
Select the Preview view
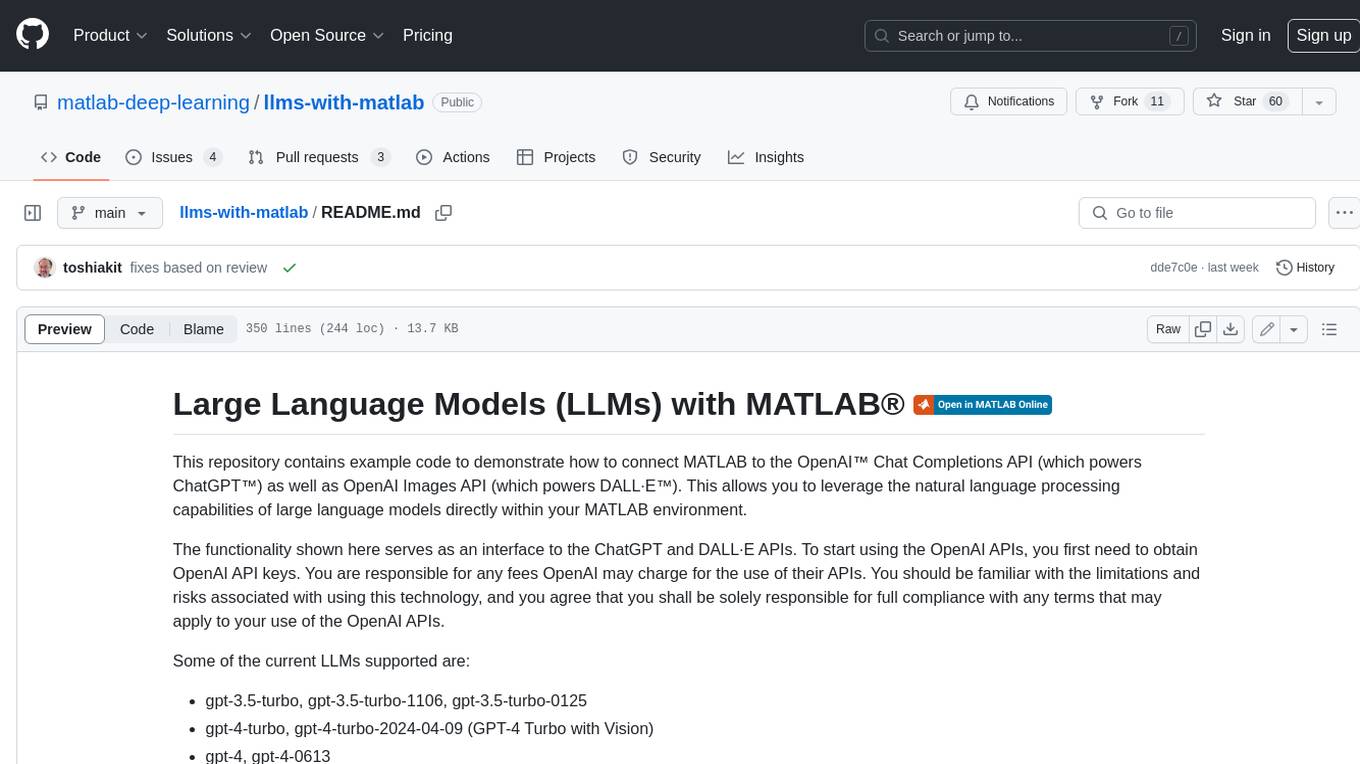pos(65,329)
